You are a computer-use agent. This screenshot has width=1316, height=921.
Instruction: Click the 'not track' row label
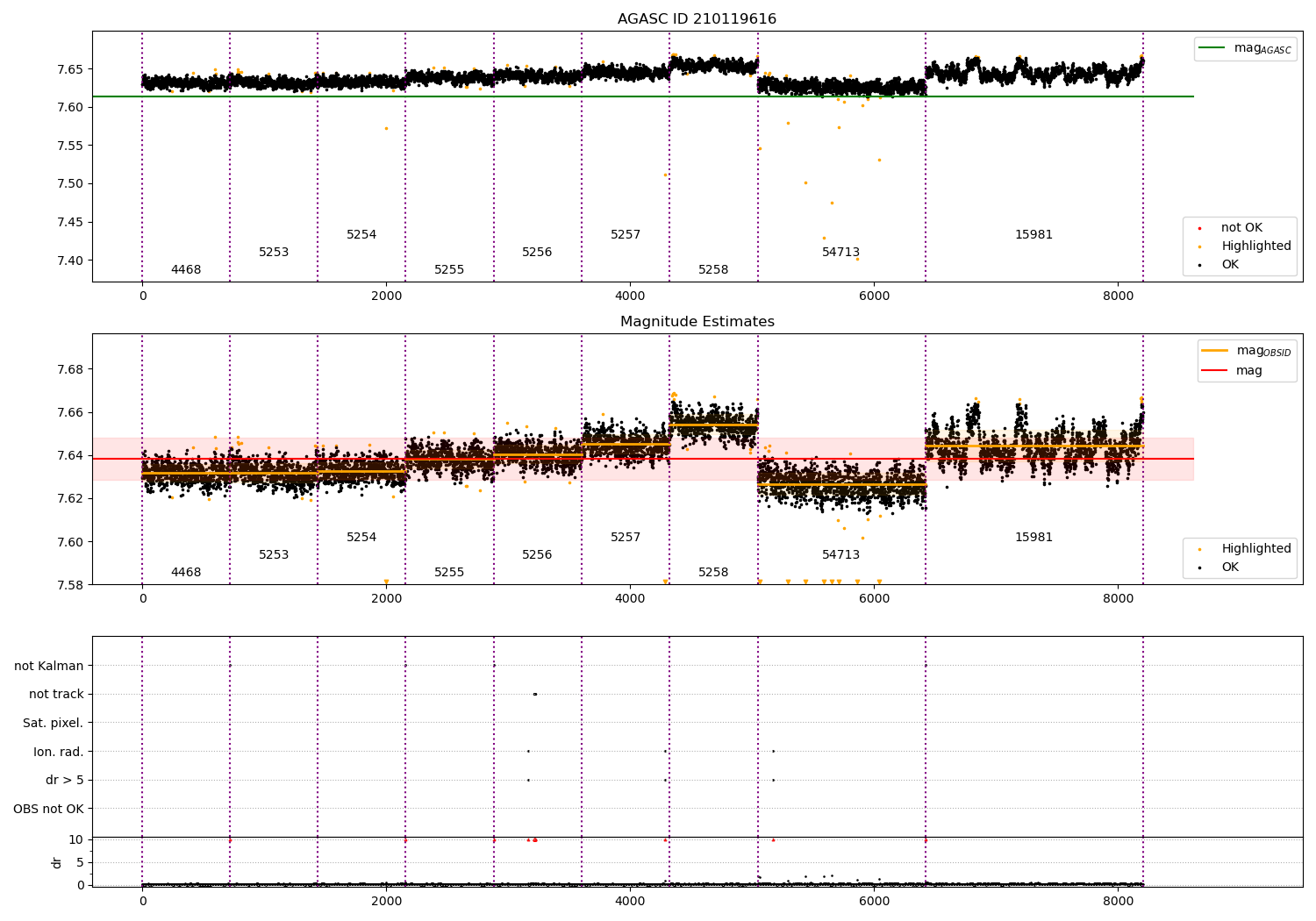pos(56,694)
